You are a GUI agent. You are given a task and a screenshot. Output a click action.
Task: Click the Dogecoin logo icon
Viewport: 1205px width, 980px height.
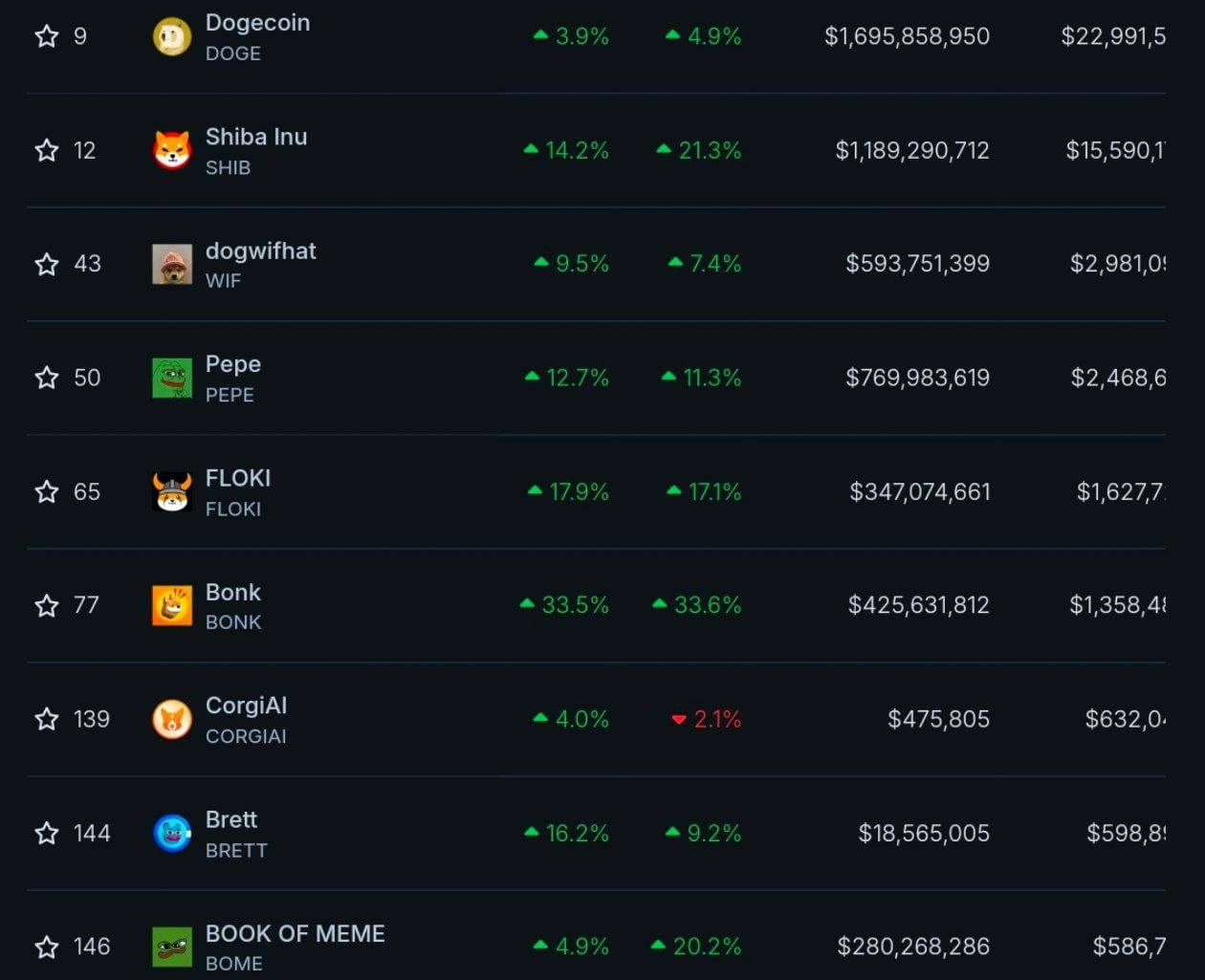[x=172, y=36]
